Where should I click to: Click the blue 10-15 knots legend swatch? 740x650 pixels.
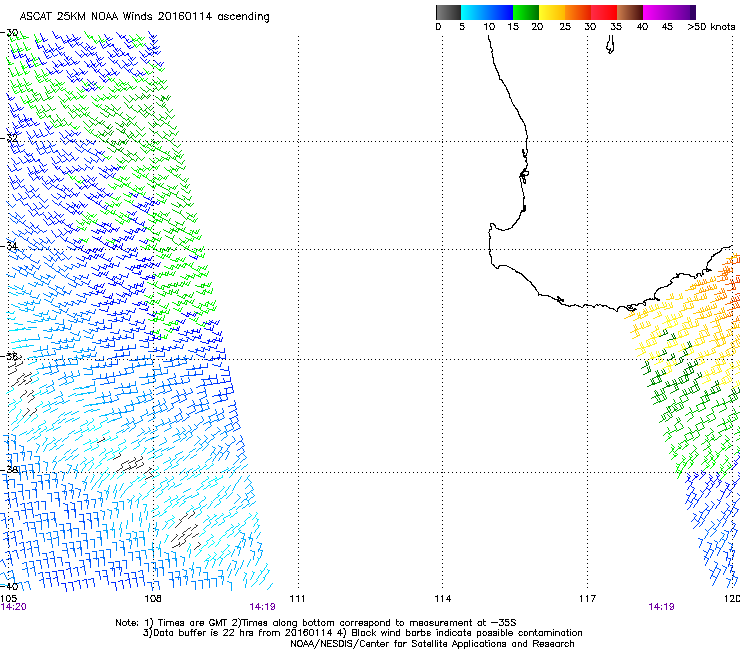[500, 12]
